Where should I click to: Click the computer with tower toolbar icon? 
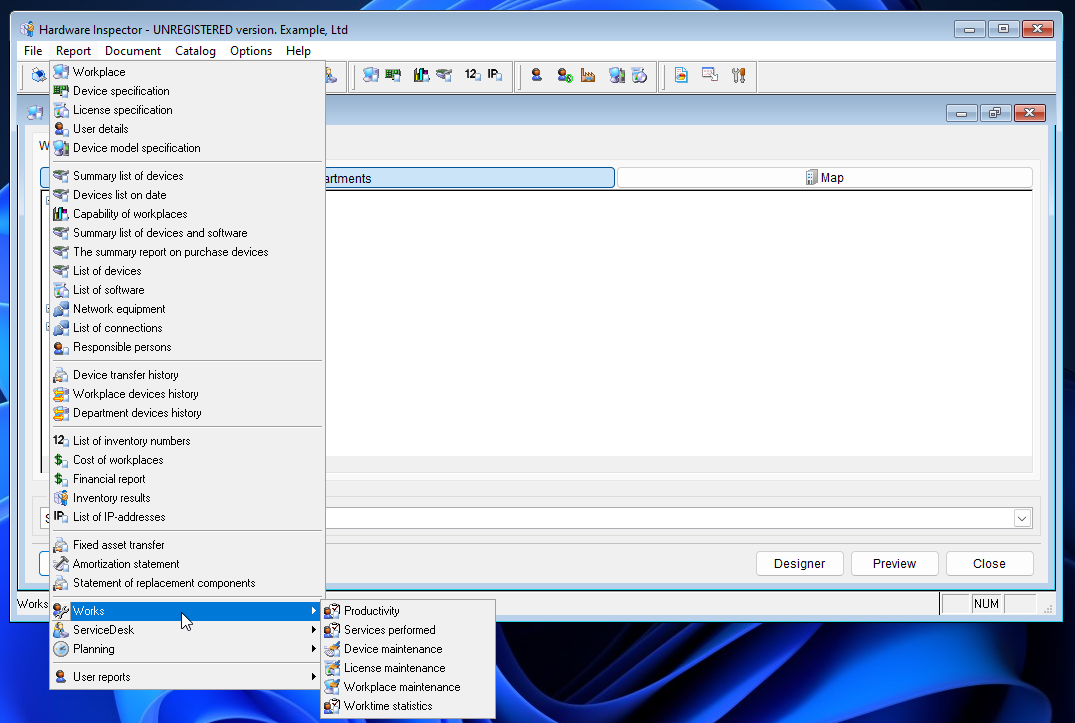(x=616, y=75)
